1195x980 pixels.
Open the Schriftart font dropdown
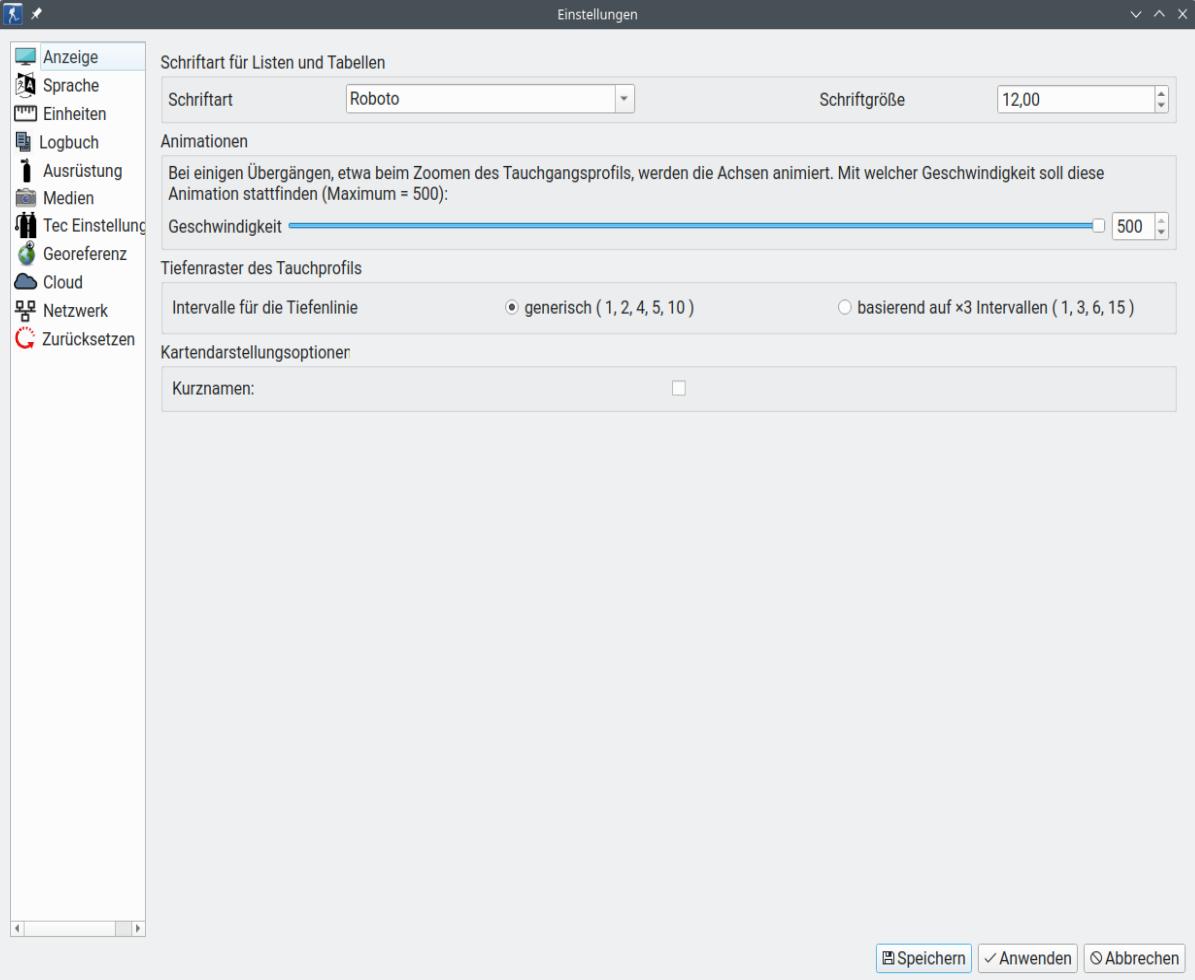click(626, 99)
